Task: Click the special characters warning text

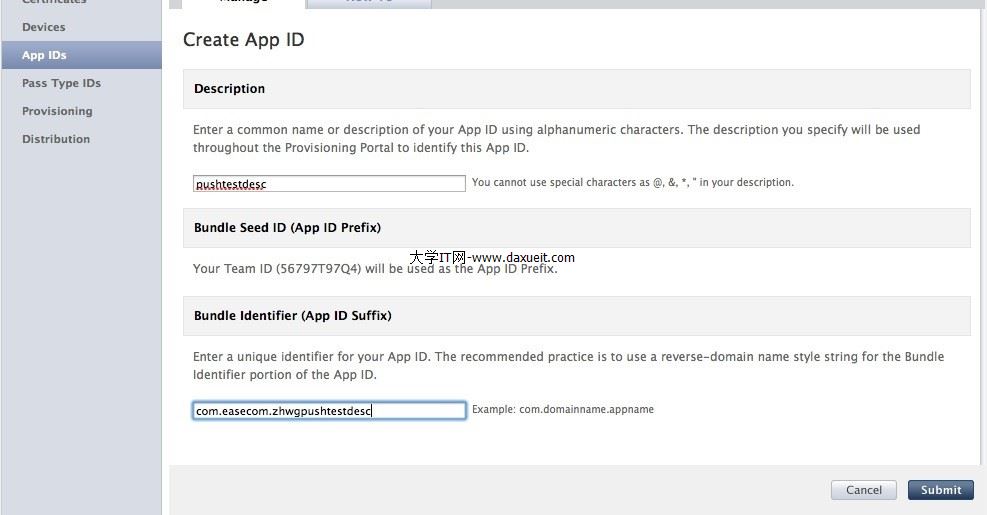Action: click(x=632, y=183)
